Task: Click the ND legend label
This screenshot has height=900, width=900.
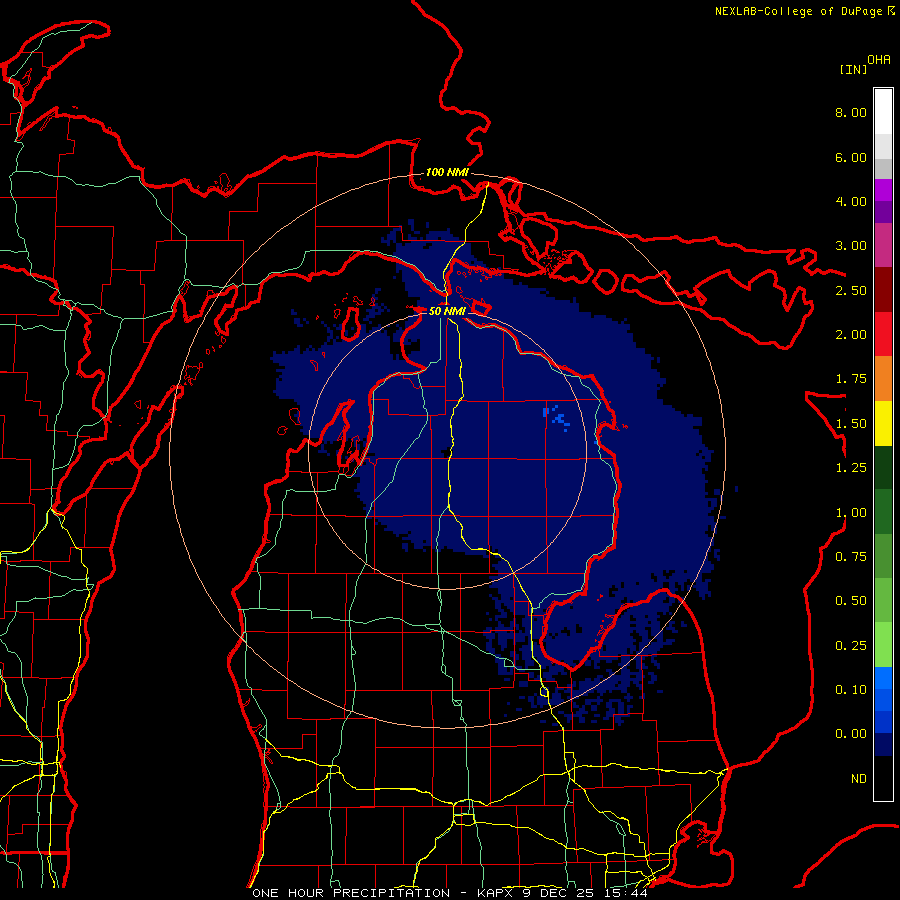Action: point(859,779)
